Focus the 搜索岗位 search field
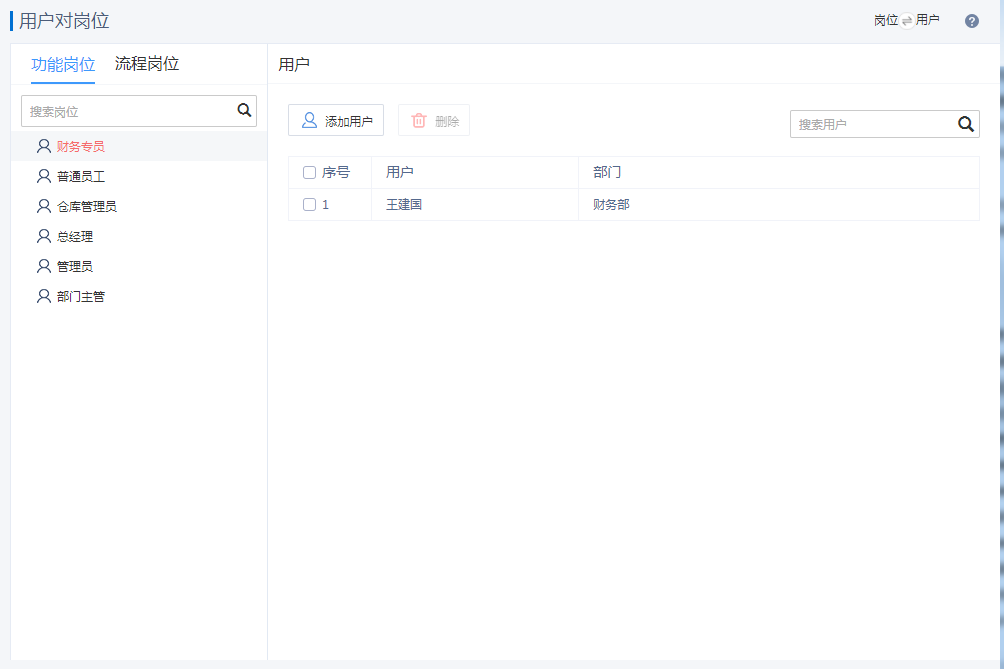This screenshot has width=1004, height=669. 128,111
